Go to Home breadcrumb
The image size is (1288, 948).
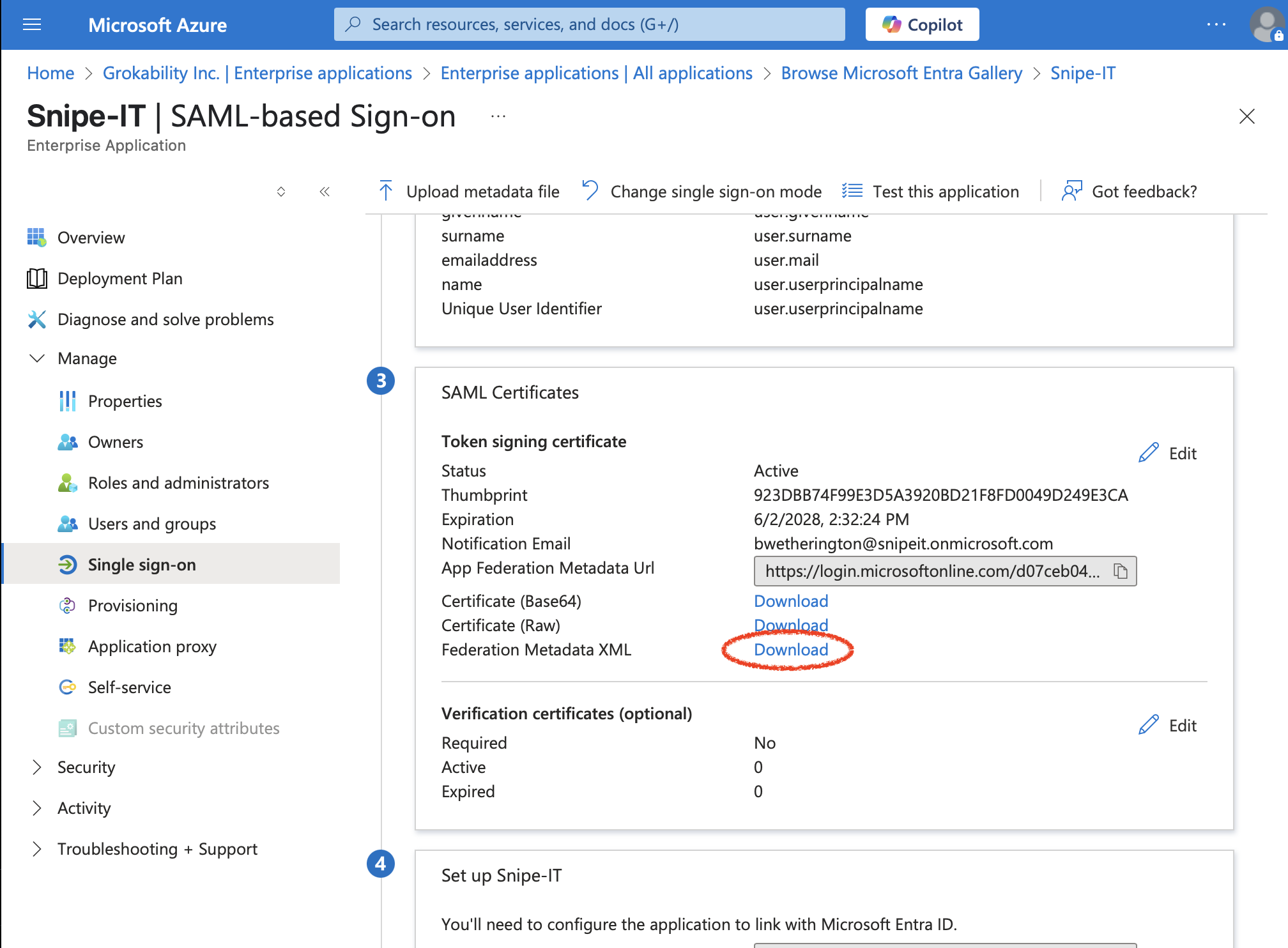pos(50,73)
